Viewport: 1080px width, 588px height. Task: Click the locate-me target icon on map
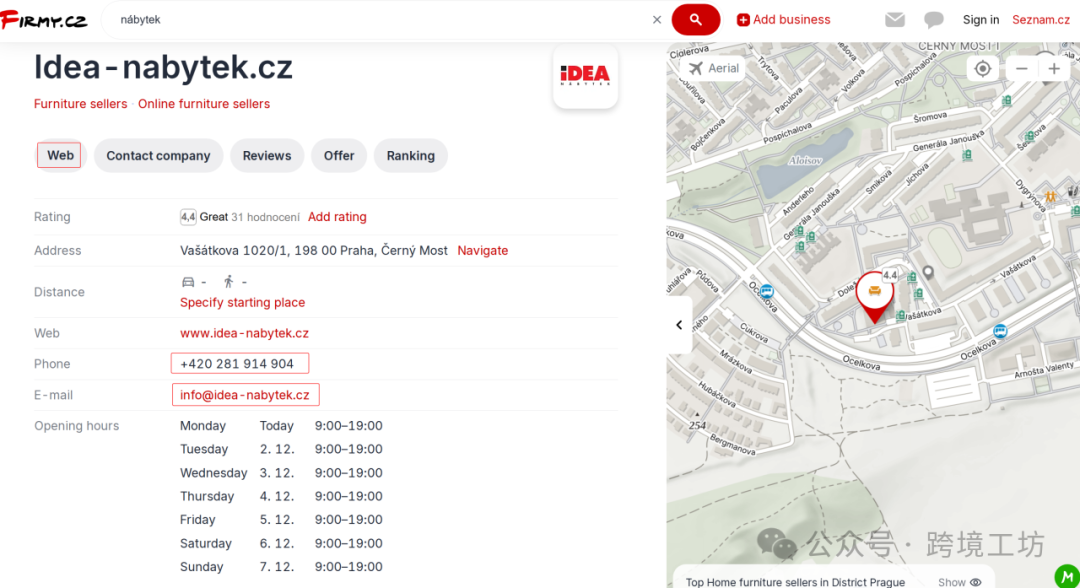click(983, 68)
